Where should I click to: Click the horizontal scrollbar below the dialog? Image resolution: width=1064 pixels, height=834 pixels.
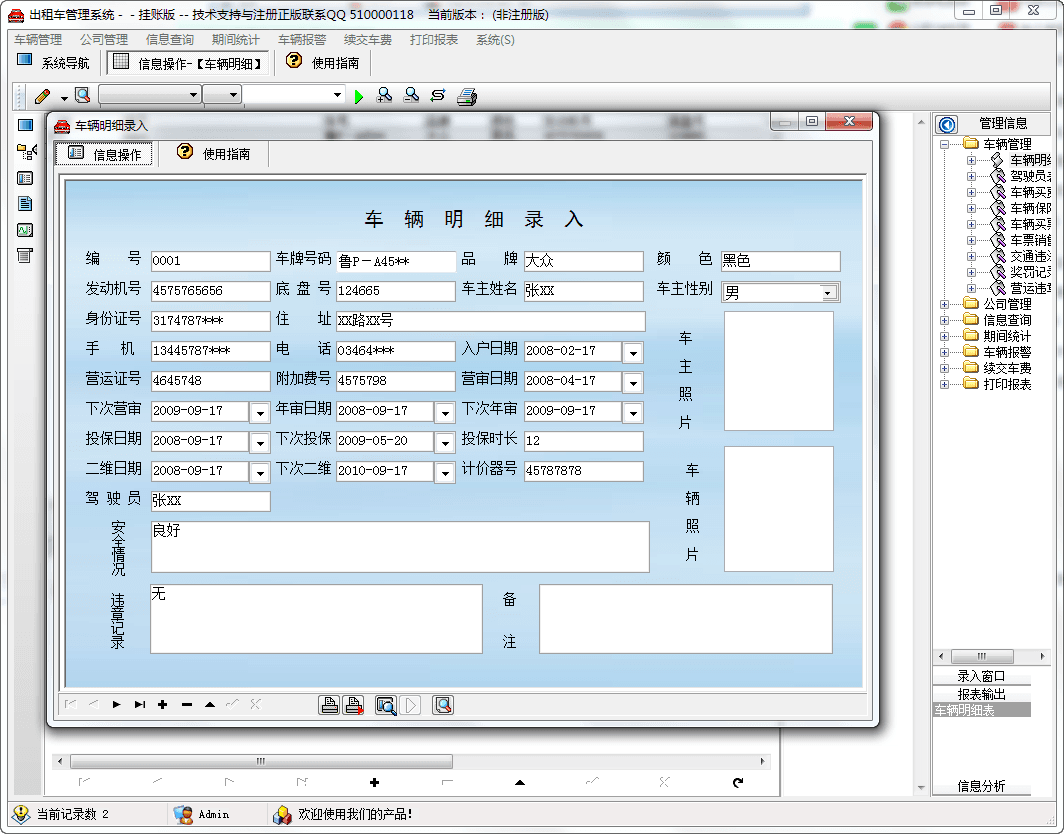[x=260, y=761]
